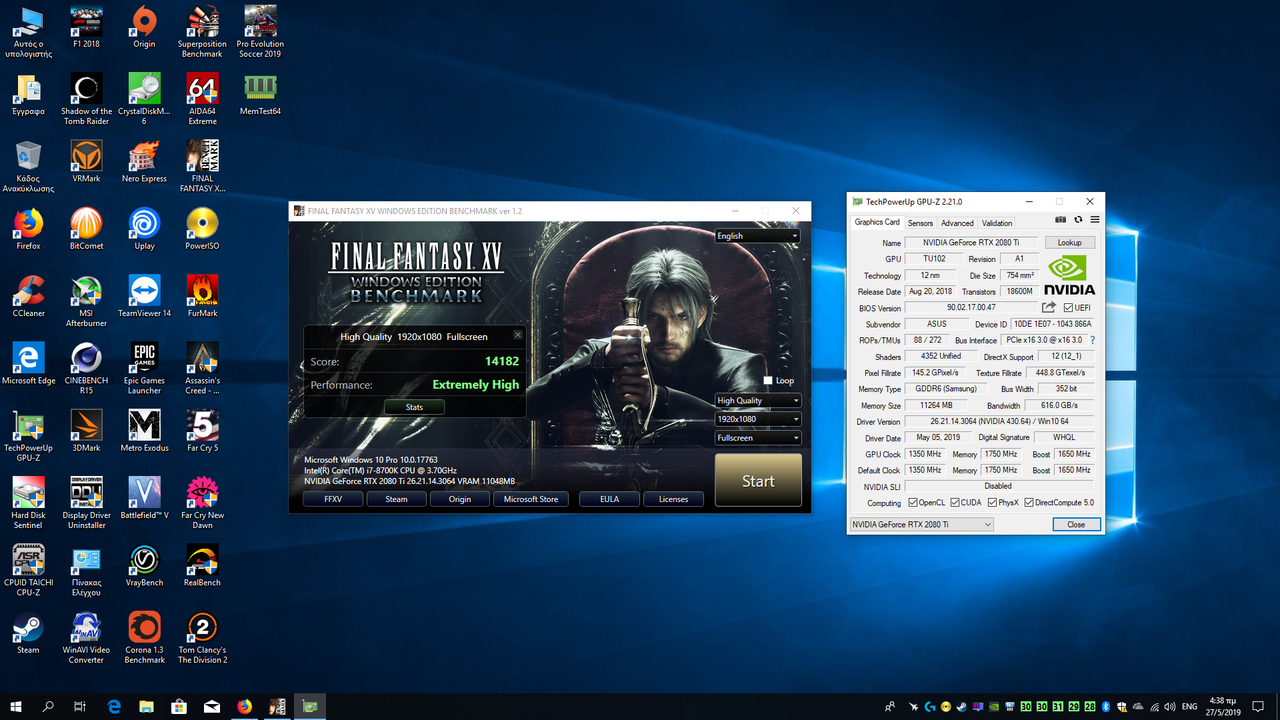
Task: Click the FFXV link button
Action: [x=333, y=499]
